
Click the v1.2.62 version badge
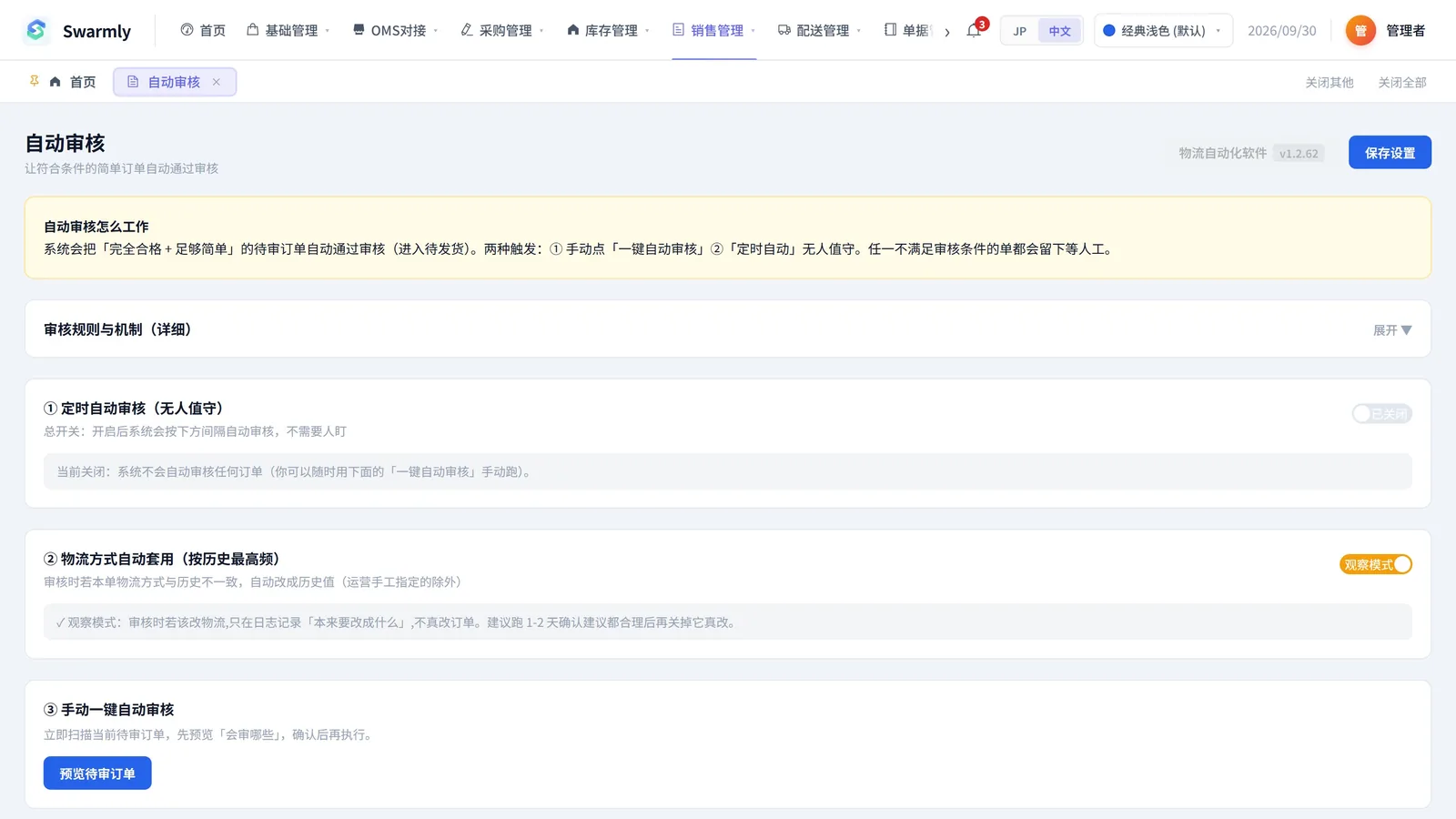(1299, 154)
